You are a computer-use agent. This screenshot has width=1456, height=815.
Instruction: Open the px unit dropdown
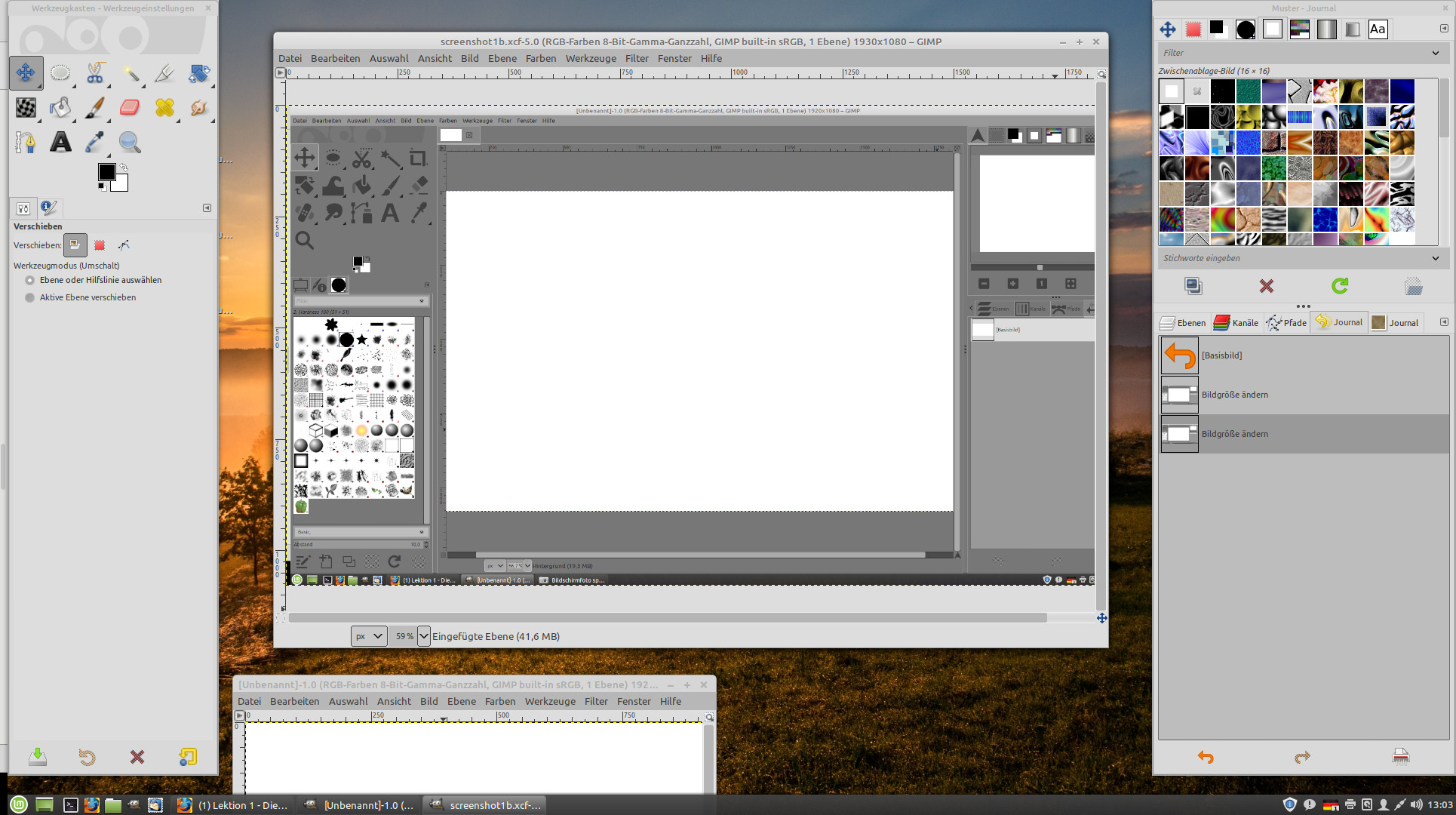coord(369,636)
